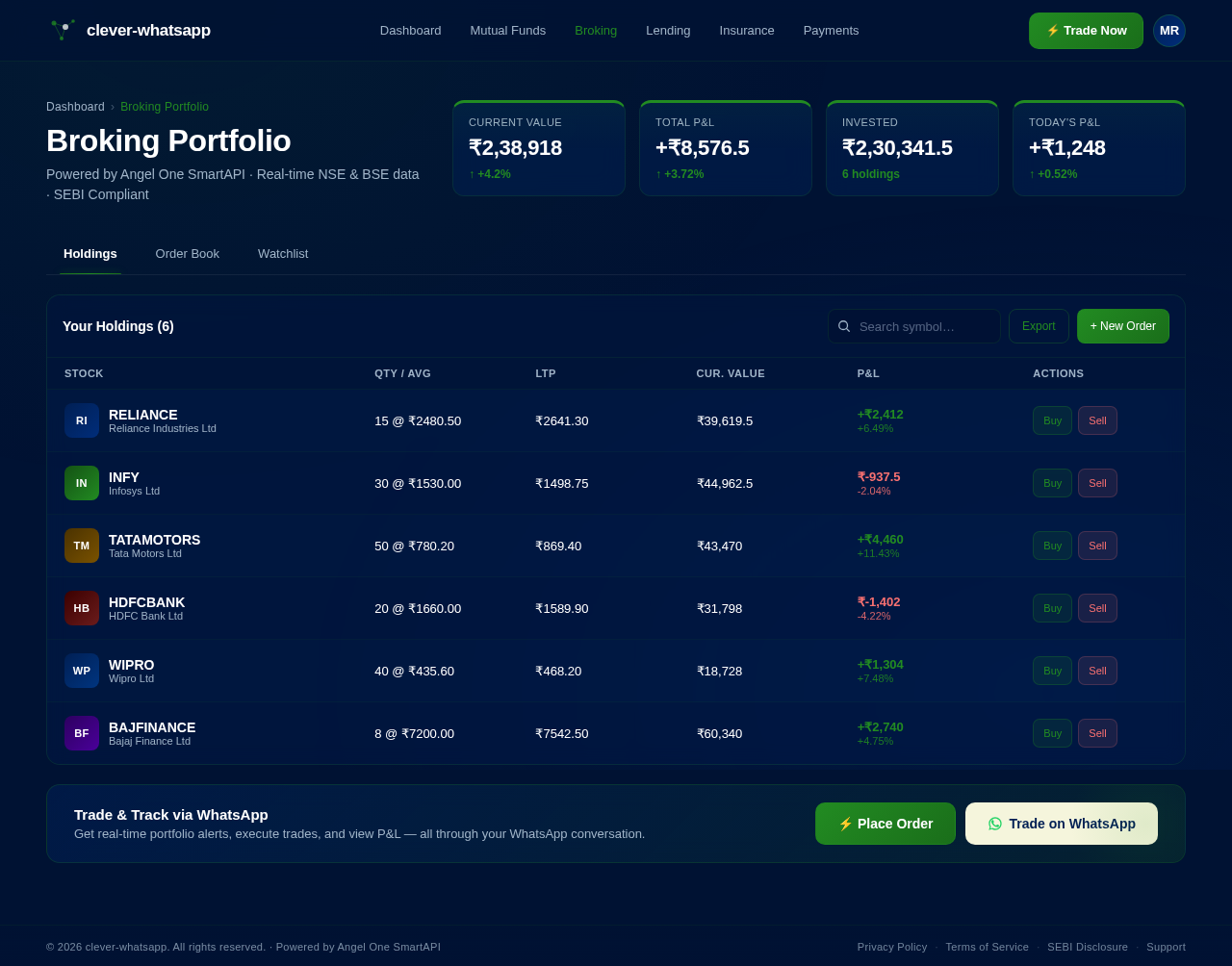This screenshot has width=1232, height=966.
Task: Switch to the Order Book tab
Action: [x=187, y=252]
